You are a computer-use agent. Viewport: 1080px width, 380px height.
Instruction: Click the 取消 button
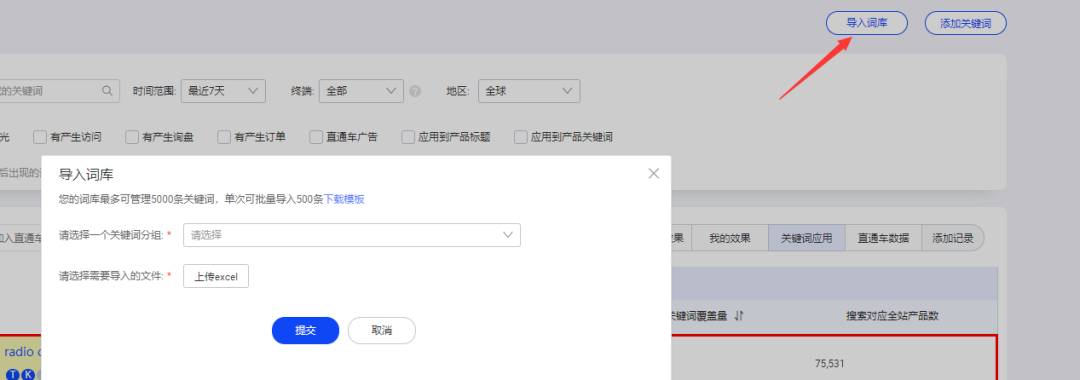[382, 330]
